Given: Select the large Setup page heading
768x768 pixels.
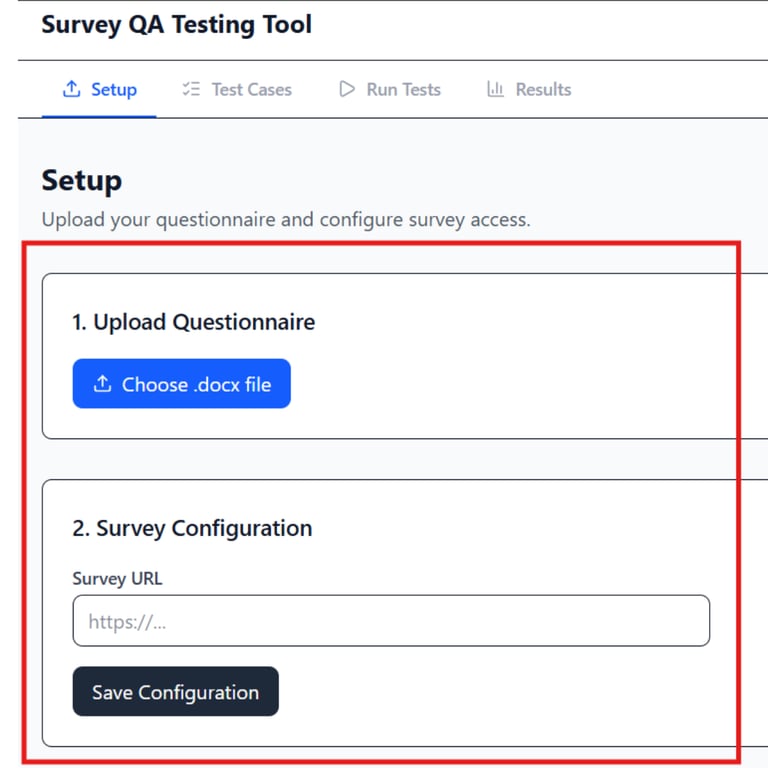Looking at the screenshot, I should click(x=82, y=180).
